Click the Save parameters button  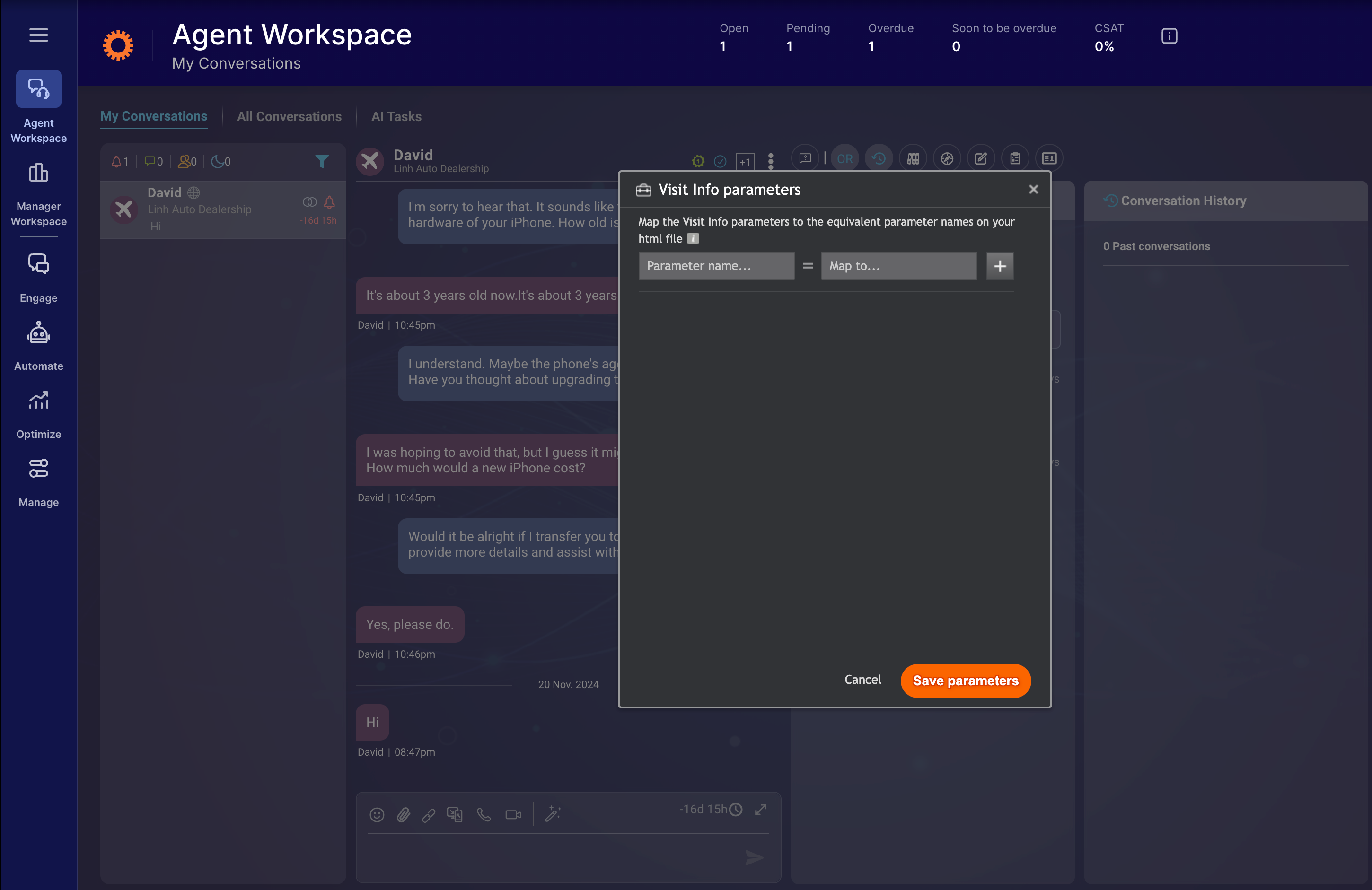pos(966,681)
